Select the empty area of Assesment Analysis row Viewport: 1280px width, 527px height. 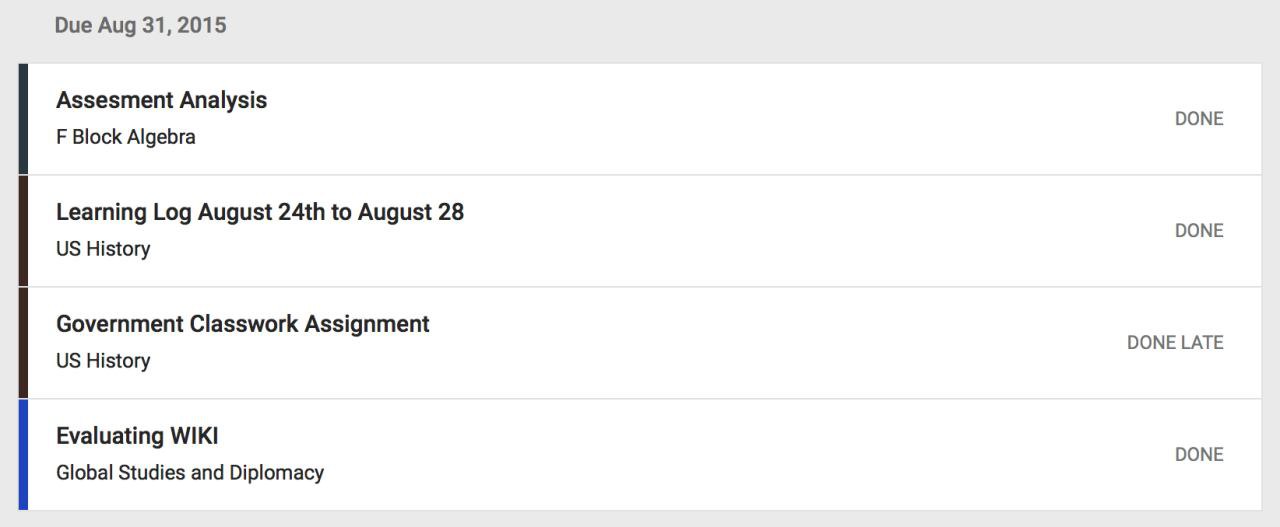coord(700,119)
